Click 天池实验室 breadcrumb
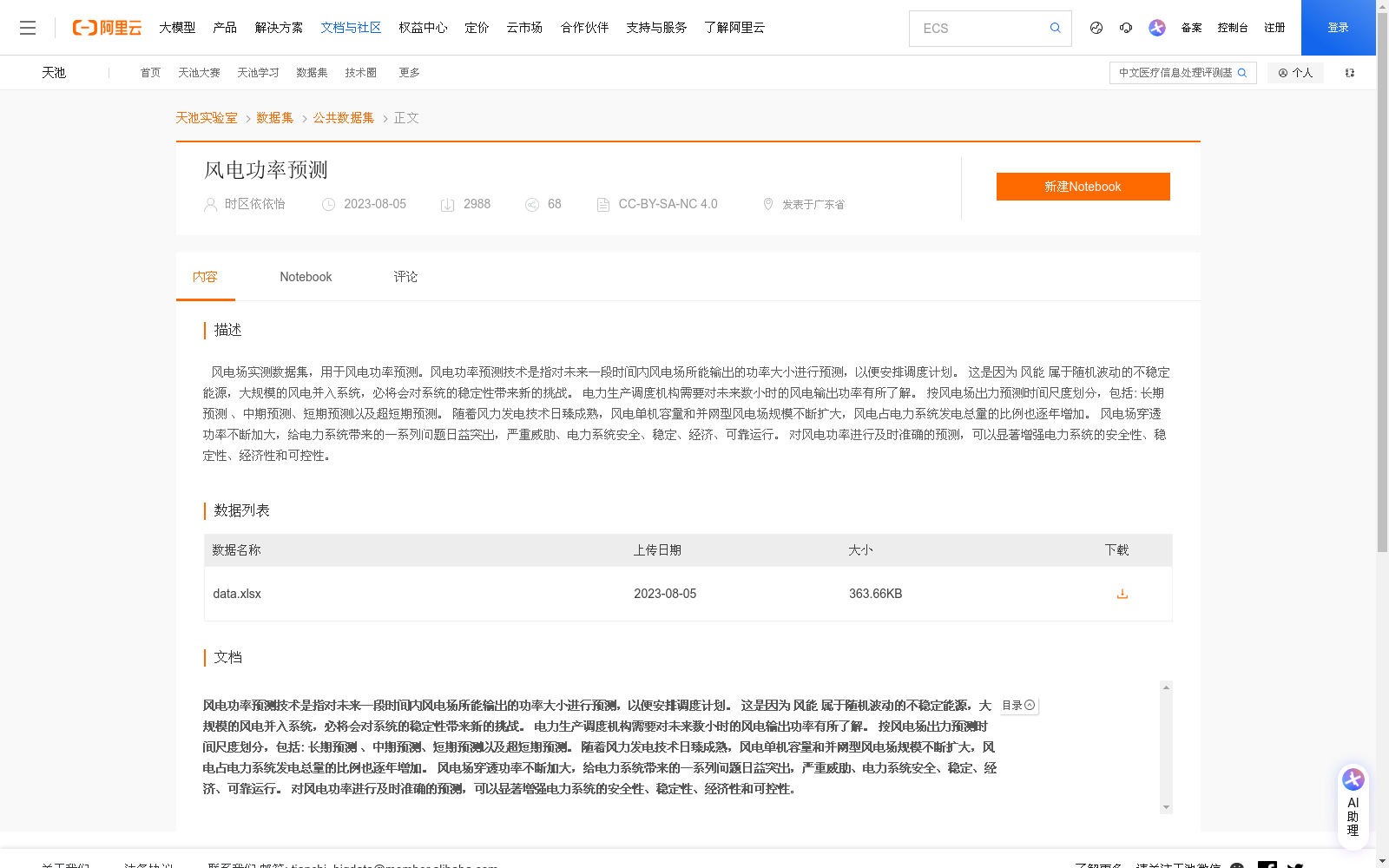 pos(207,118)
